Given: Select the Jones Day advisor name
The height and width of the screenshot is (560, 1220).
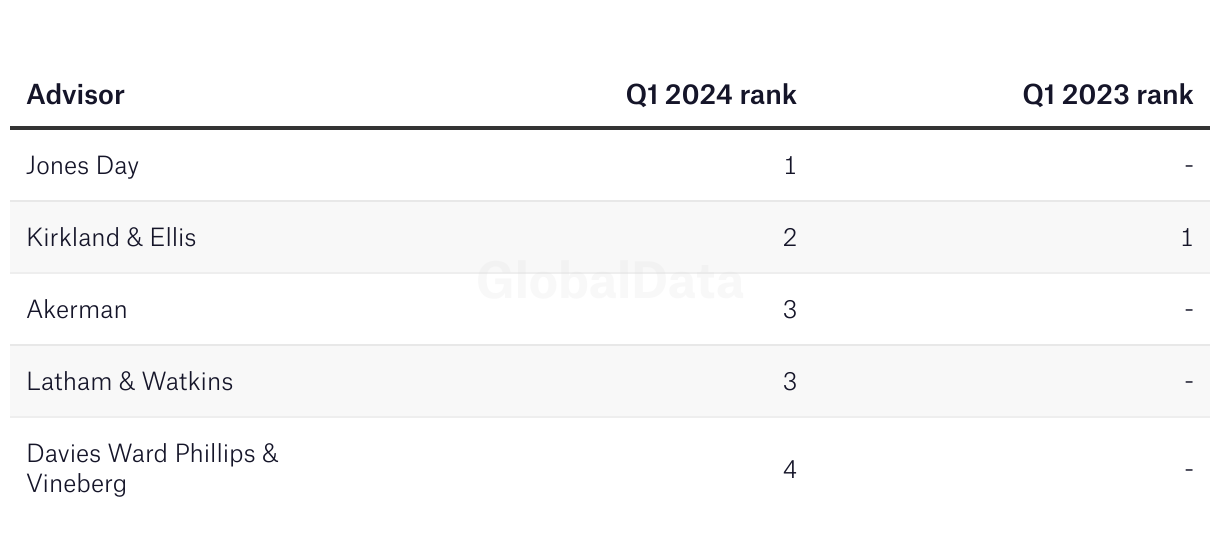Looking at the screenshot, I should pos(83,166).
